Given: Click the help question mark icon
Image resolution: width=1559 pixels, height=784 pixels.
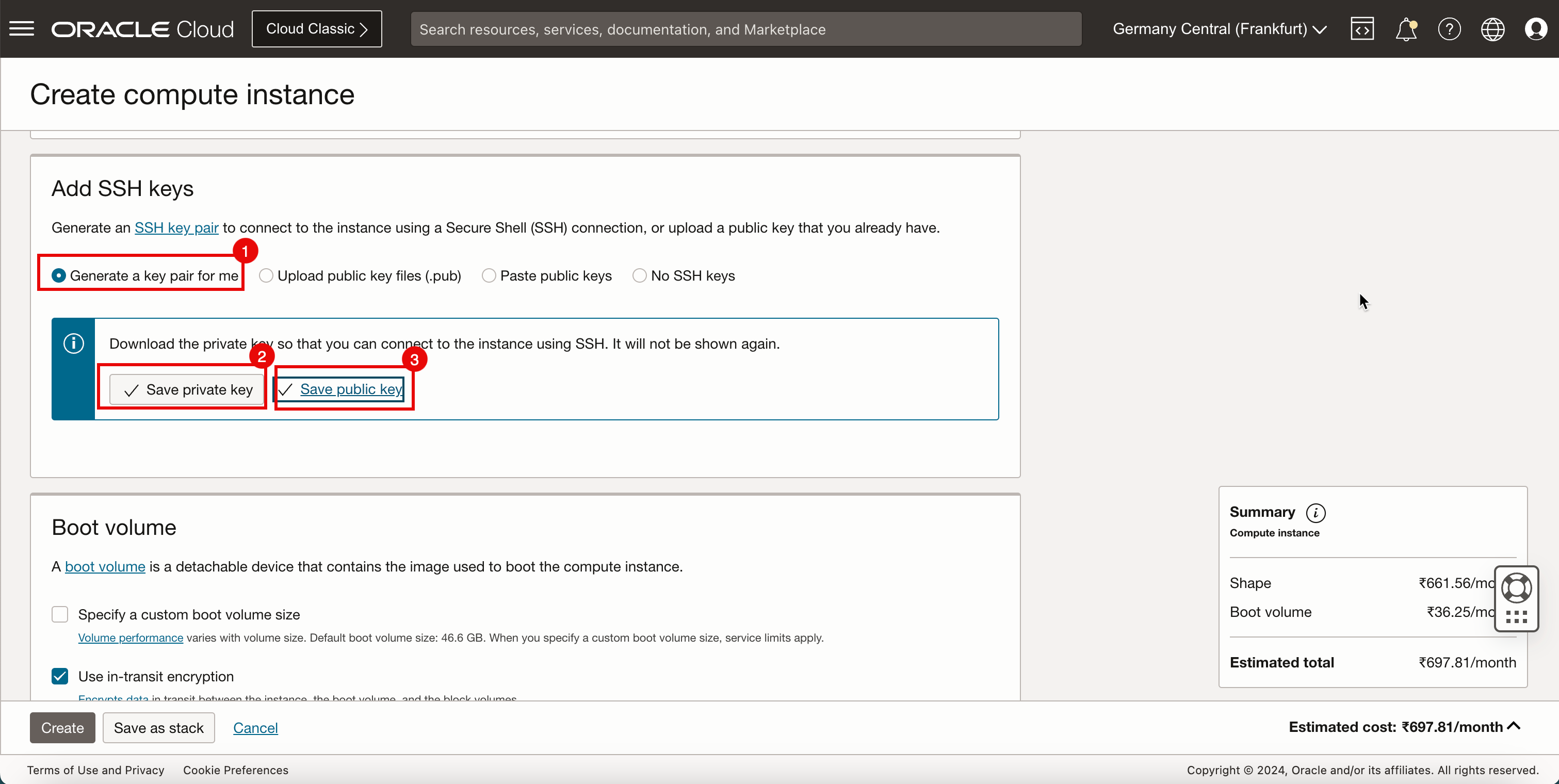Looking at the screenshot, I should (1449, 29).
